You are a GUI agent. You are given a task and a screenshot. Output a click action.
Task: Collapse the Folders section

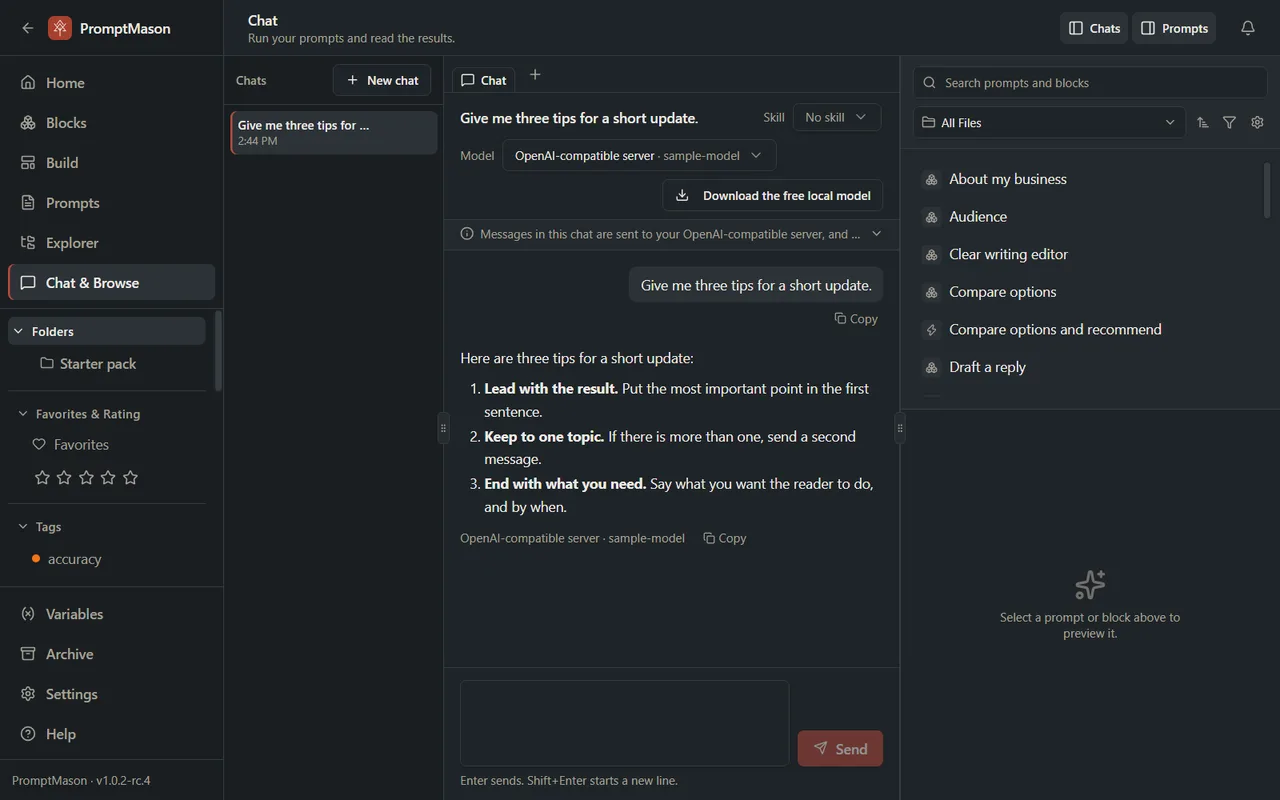(x=107, y=331)
